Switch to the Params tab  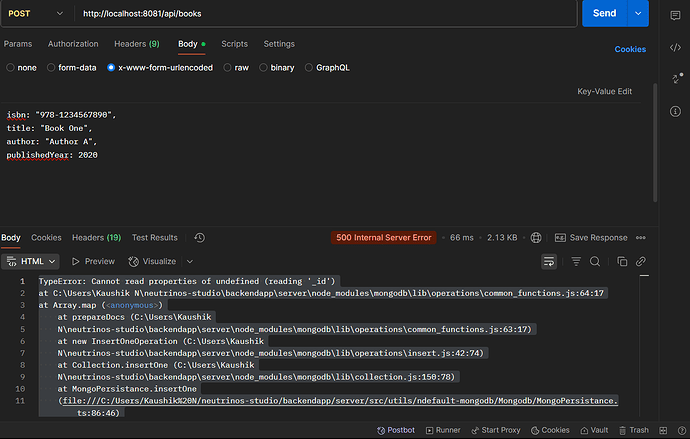tap(18, 44)
